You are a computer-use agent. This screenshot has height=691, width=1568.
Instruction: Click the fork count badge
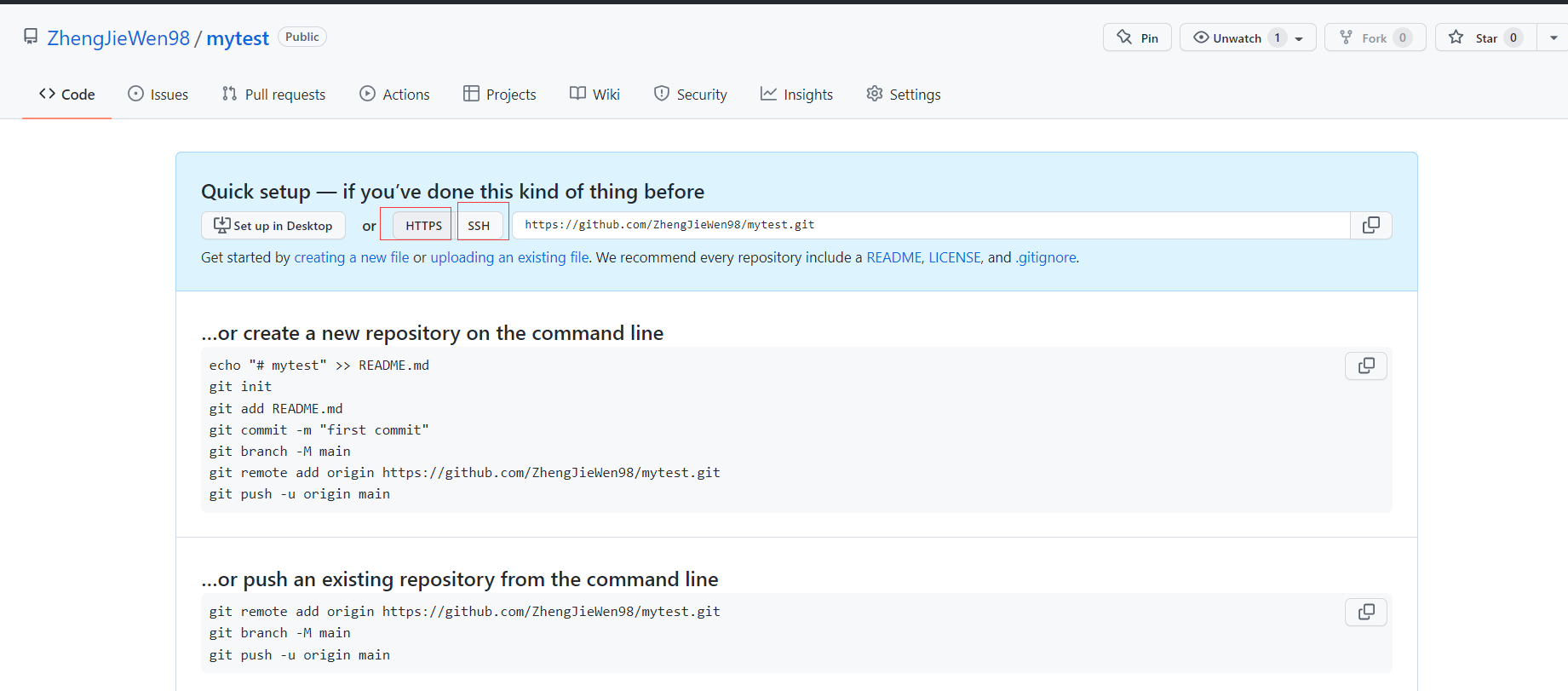point(1403,37)
